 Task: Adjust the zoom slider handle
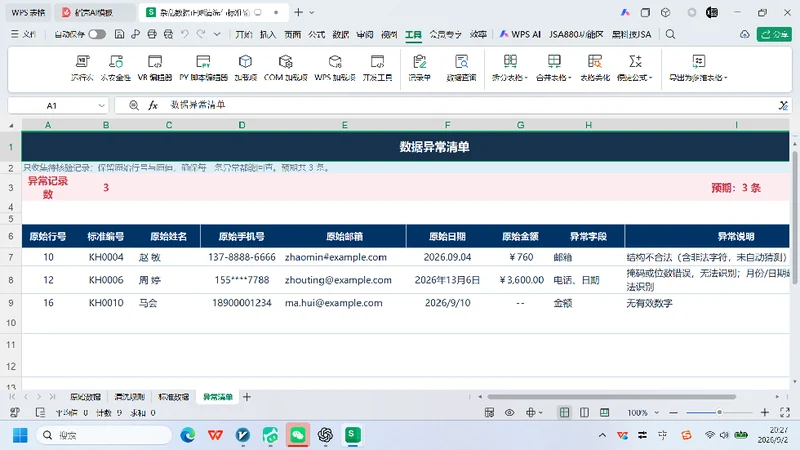[719, 412]
